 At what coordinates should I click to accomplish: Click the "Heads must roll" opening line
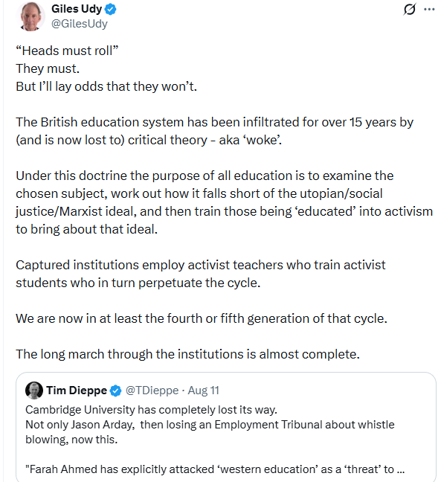coord(67,51)
